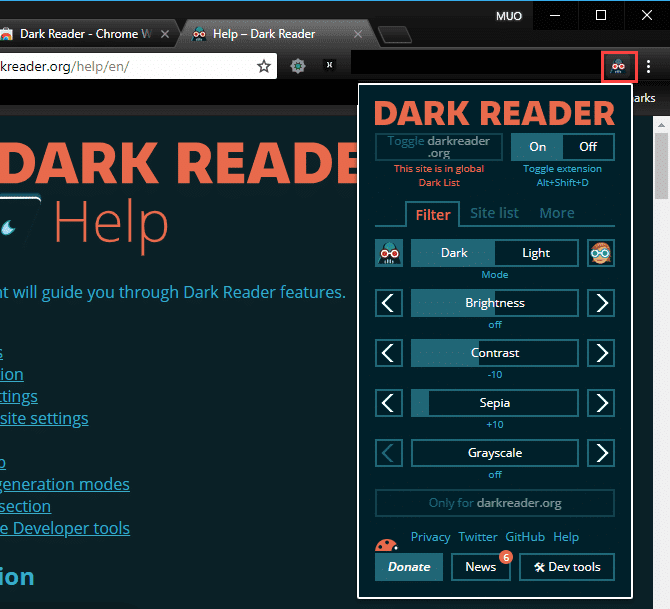
Task: Toggle darkreader.org site button
Action: pyautogui.click(x=439, y=147)
